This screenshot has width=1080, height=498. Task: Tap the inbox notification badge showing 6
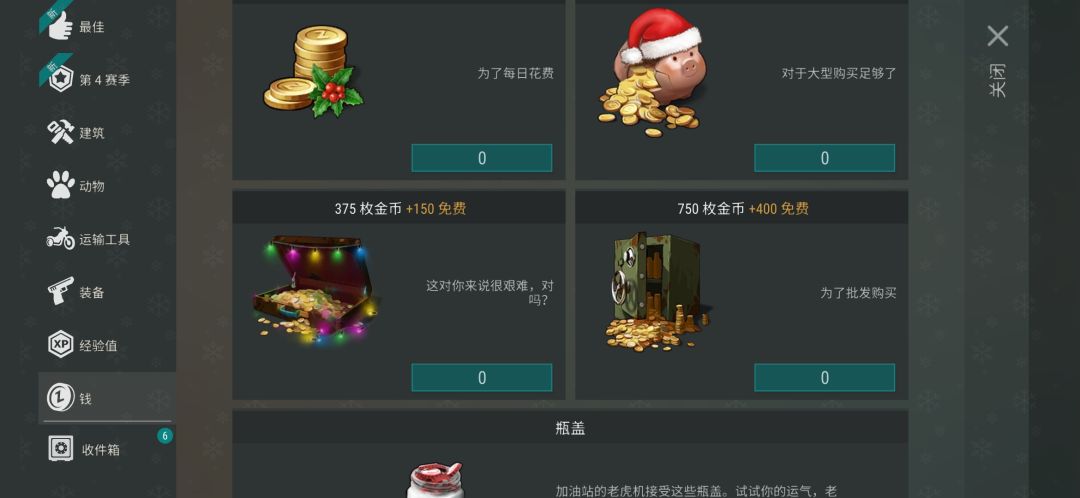(x=165, y=435)
